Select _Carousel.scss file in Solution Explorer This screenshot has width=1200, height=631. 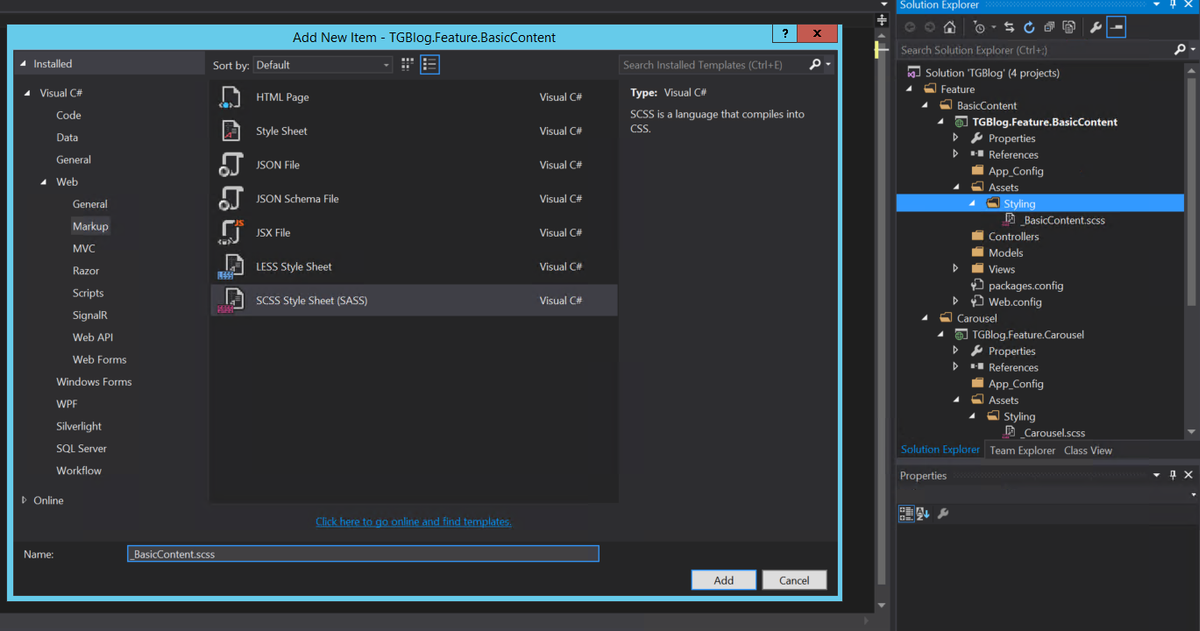click(x=1053, y=433)
